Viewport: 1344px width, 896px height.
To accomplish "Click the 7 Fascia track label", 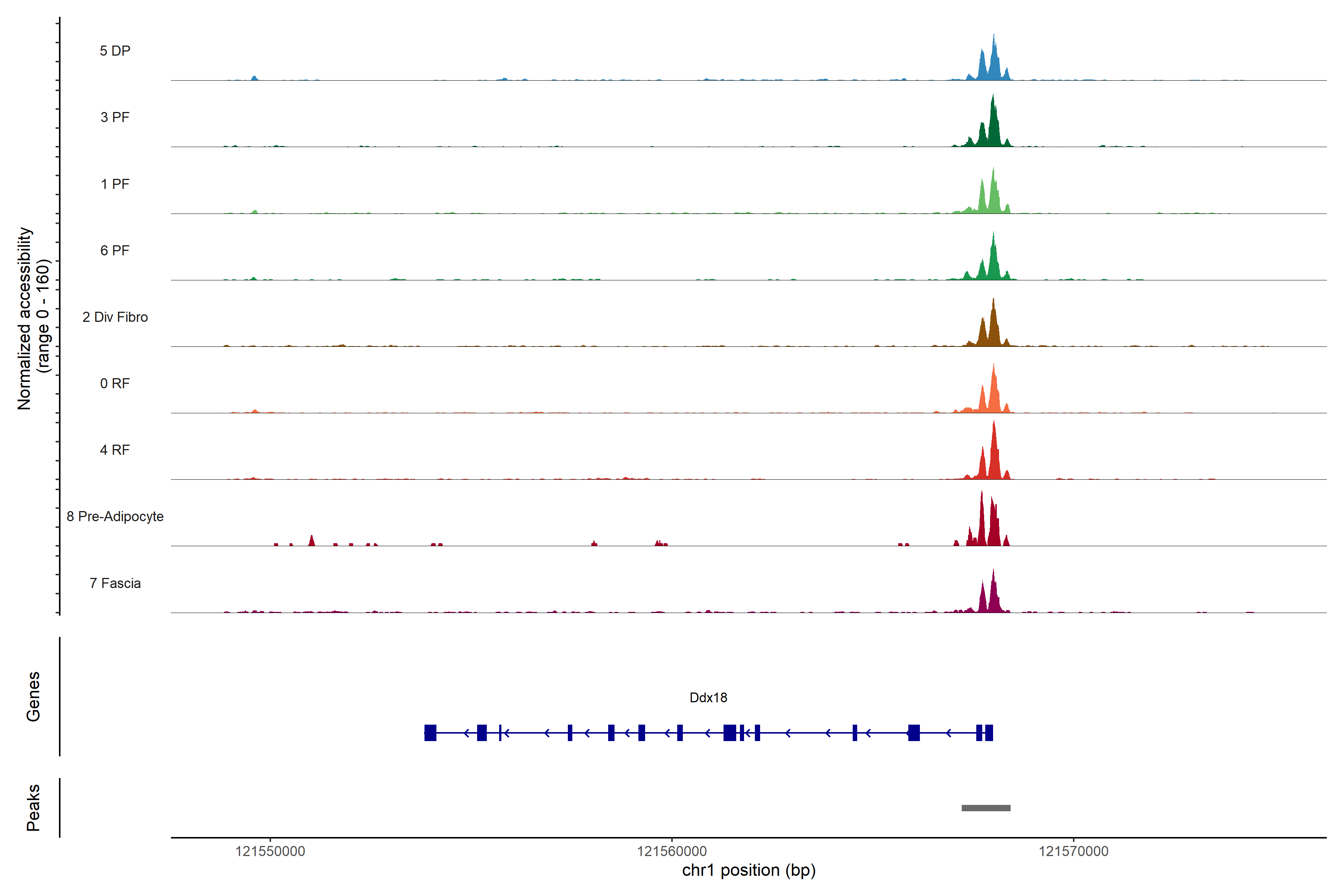I will pyautogui.click(x=115, y=583).
